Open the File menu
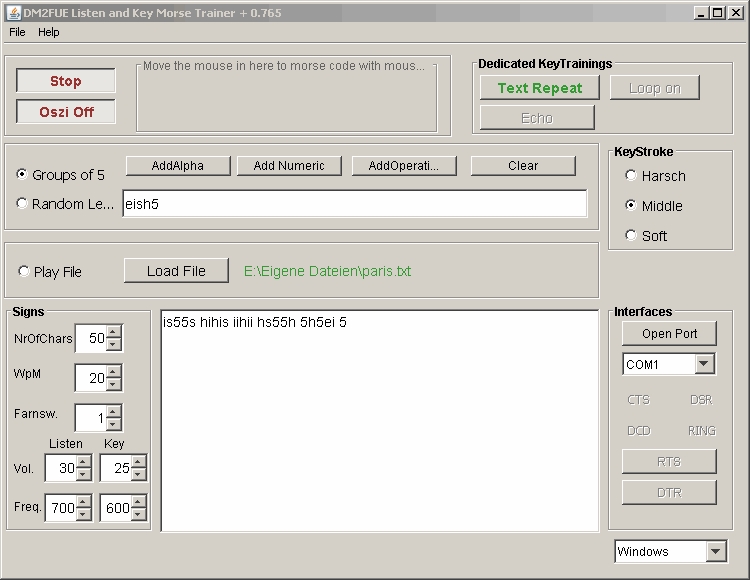The width and height of the screenshot is (750, 580). (17, 32)
